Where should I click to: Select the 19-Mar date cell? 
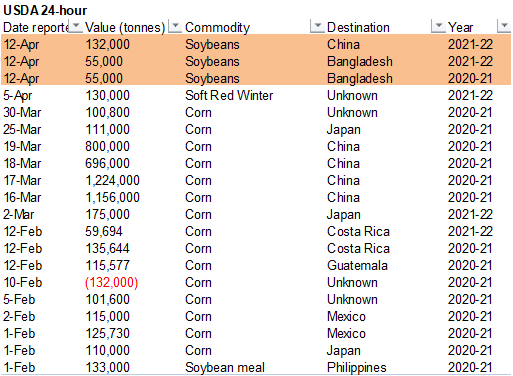22,147
